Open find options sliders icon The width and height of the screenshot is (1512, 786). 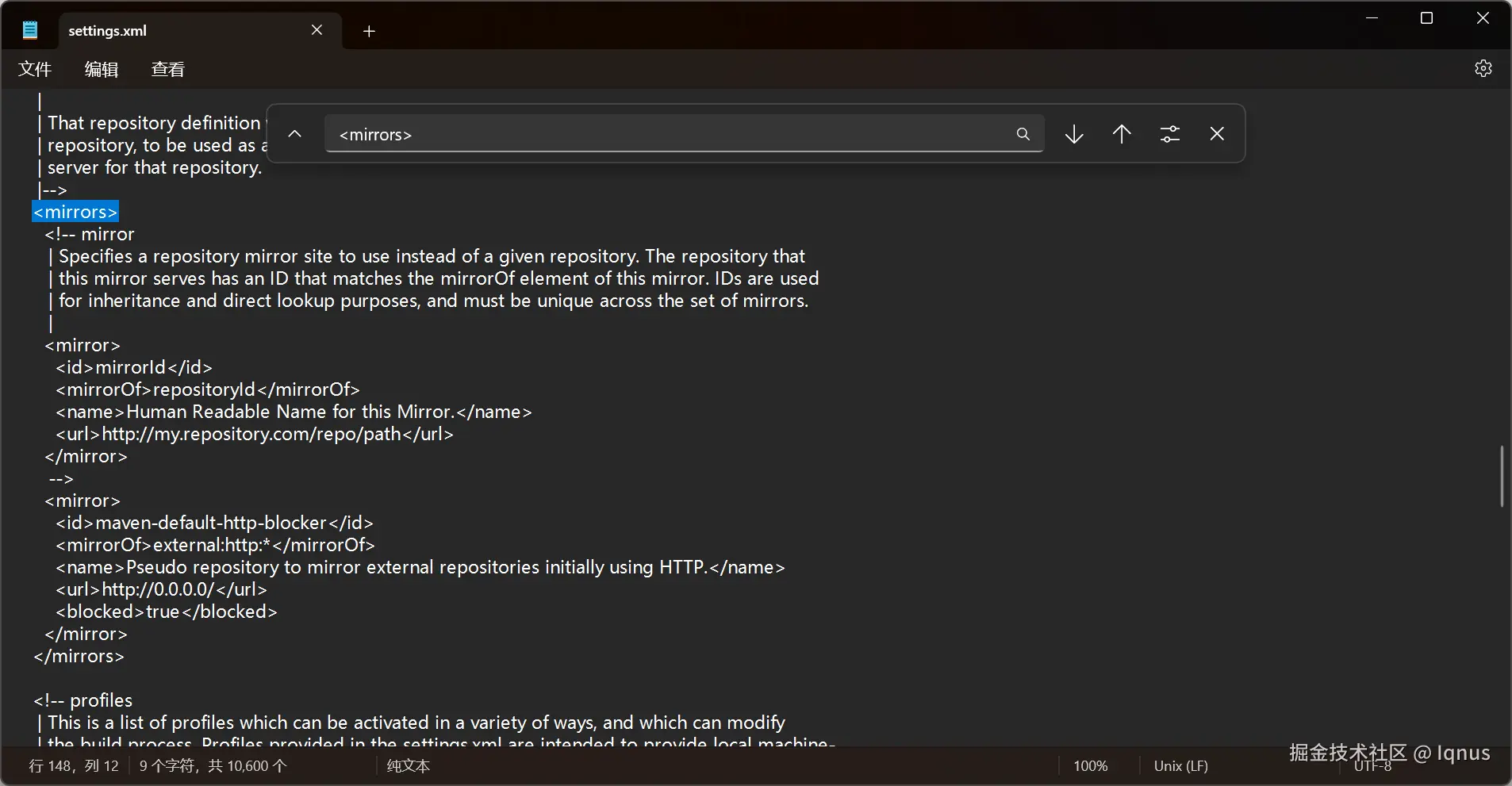[x=1170, y=134]
